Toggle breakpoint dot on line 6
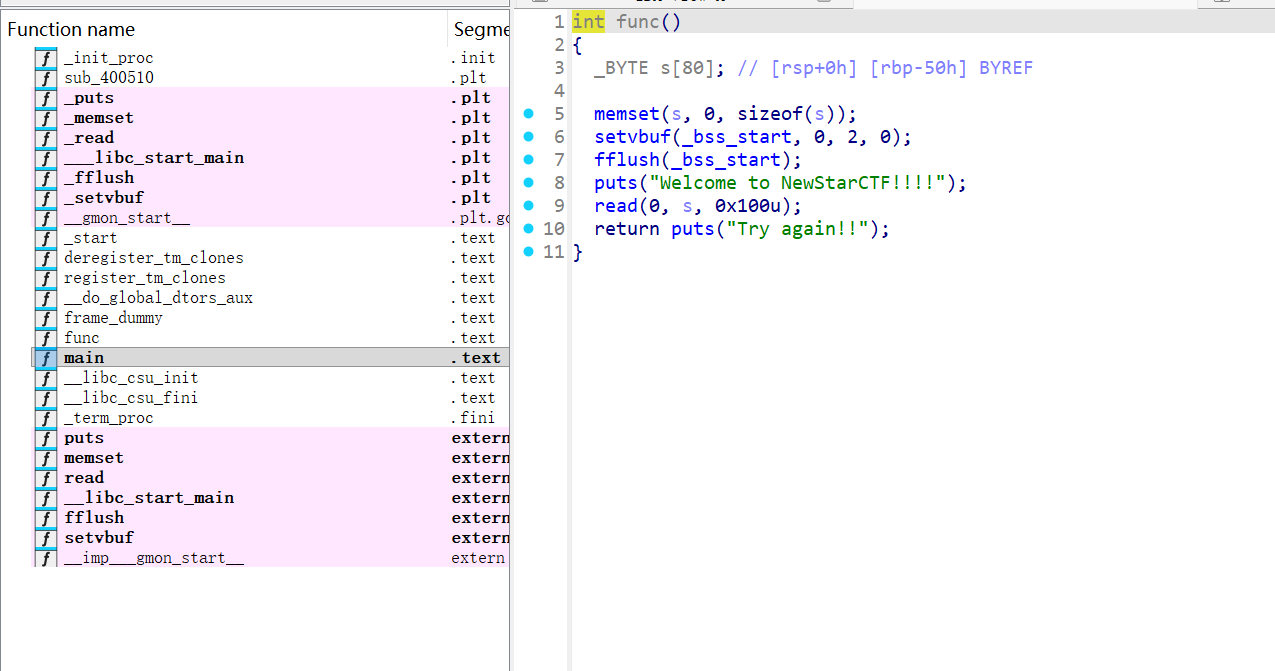This screenshot has width=1275, height=671. 529,137
